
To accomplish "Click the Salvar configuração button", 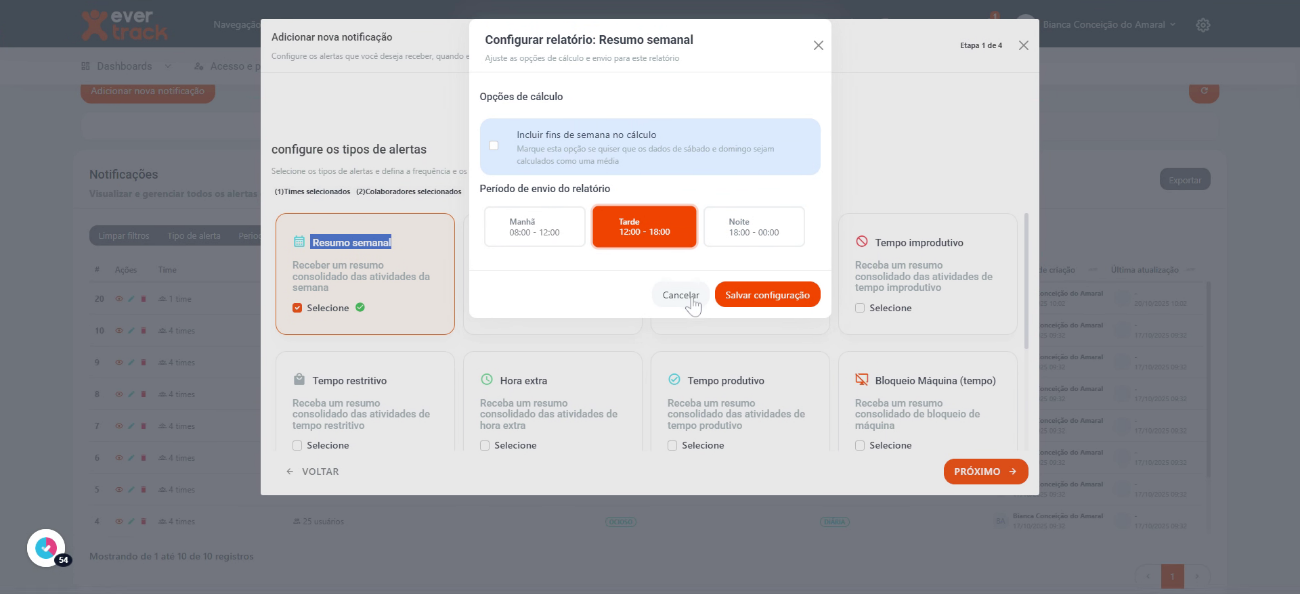I will click(x=767, y=295).
